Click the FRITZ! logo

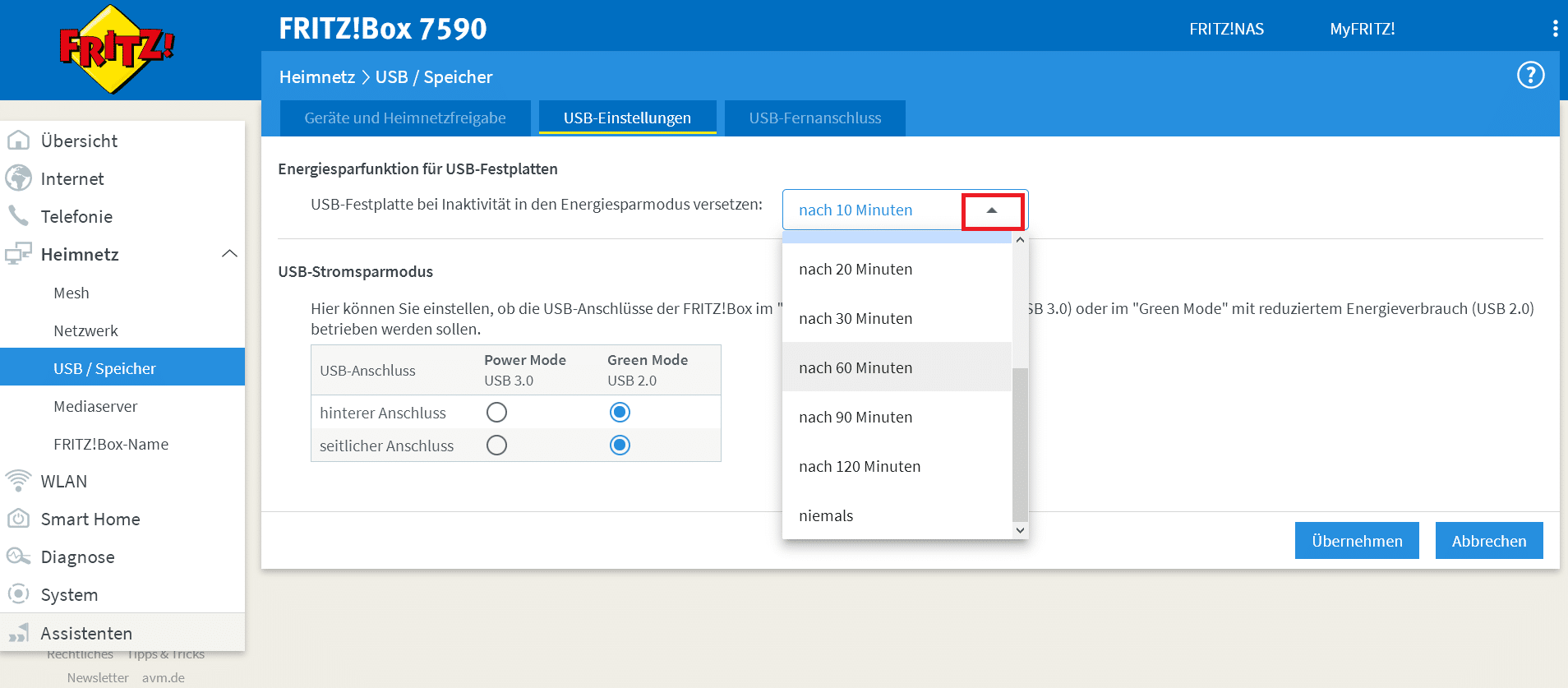coord(117,49)
